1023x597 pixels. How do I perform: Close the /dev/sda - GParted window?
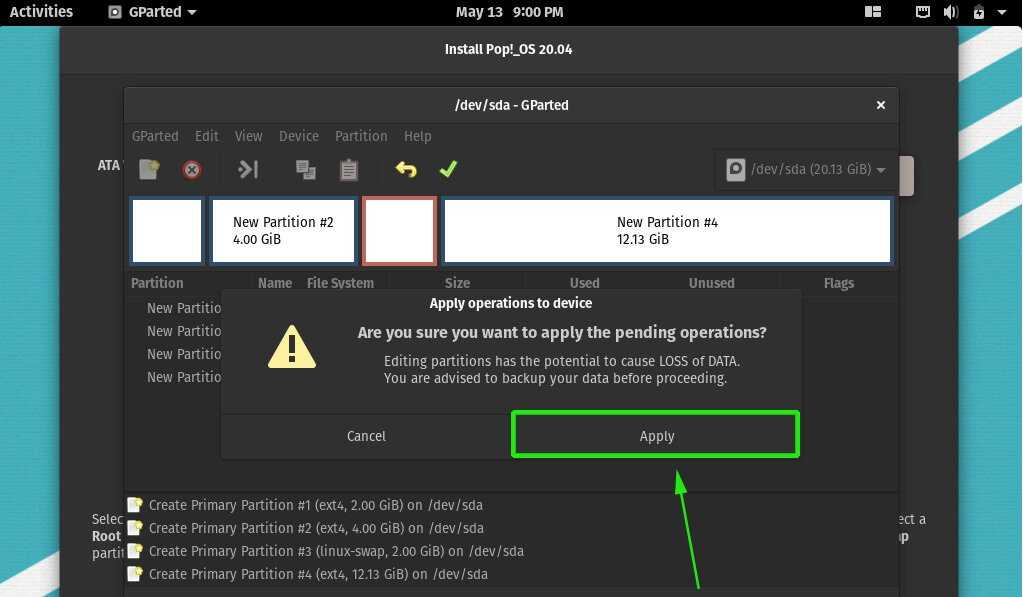click(x=881, y=105)
